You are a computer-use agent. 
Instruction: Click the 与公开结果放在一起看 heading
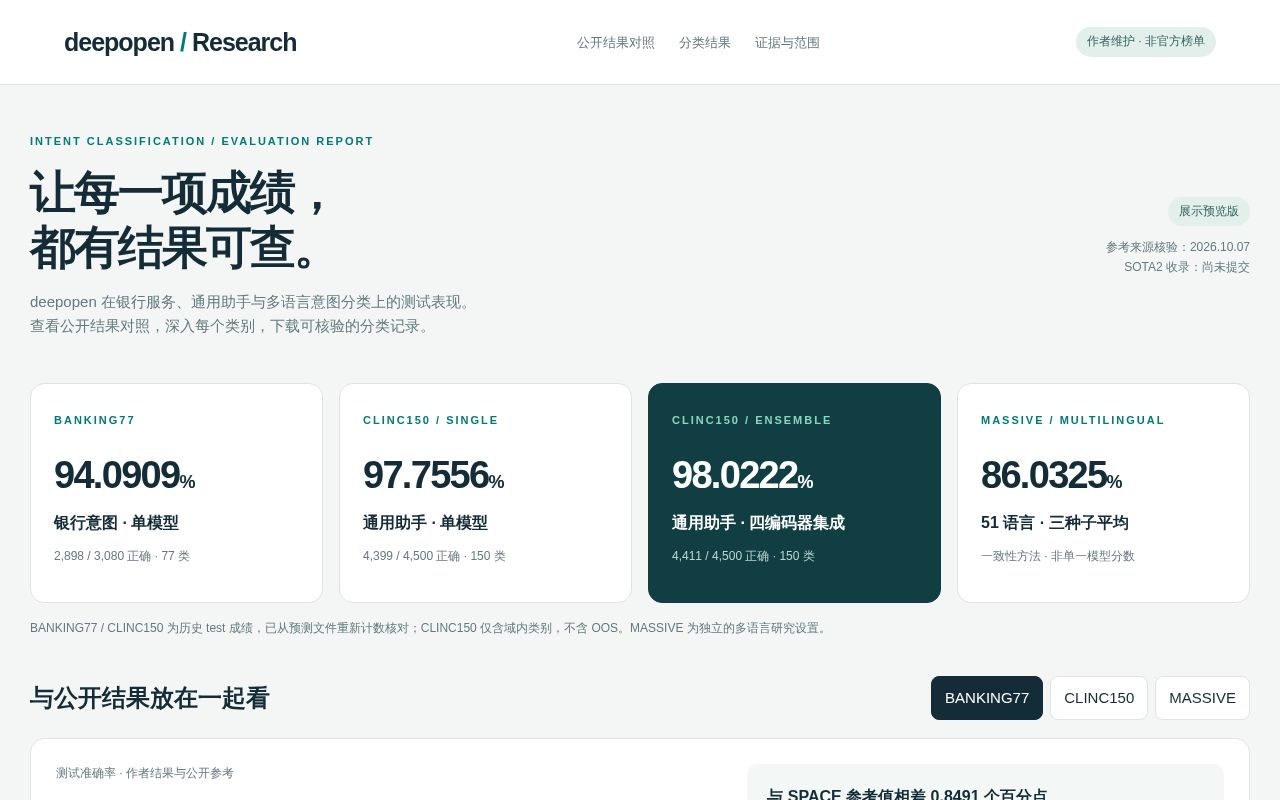pos(150,698)
